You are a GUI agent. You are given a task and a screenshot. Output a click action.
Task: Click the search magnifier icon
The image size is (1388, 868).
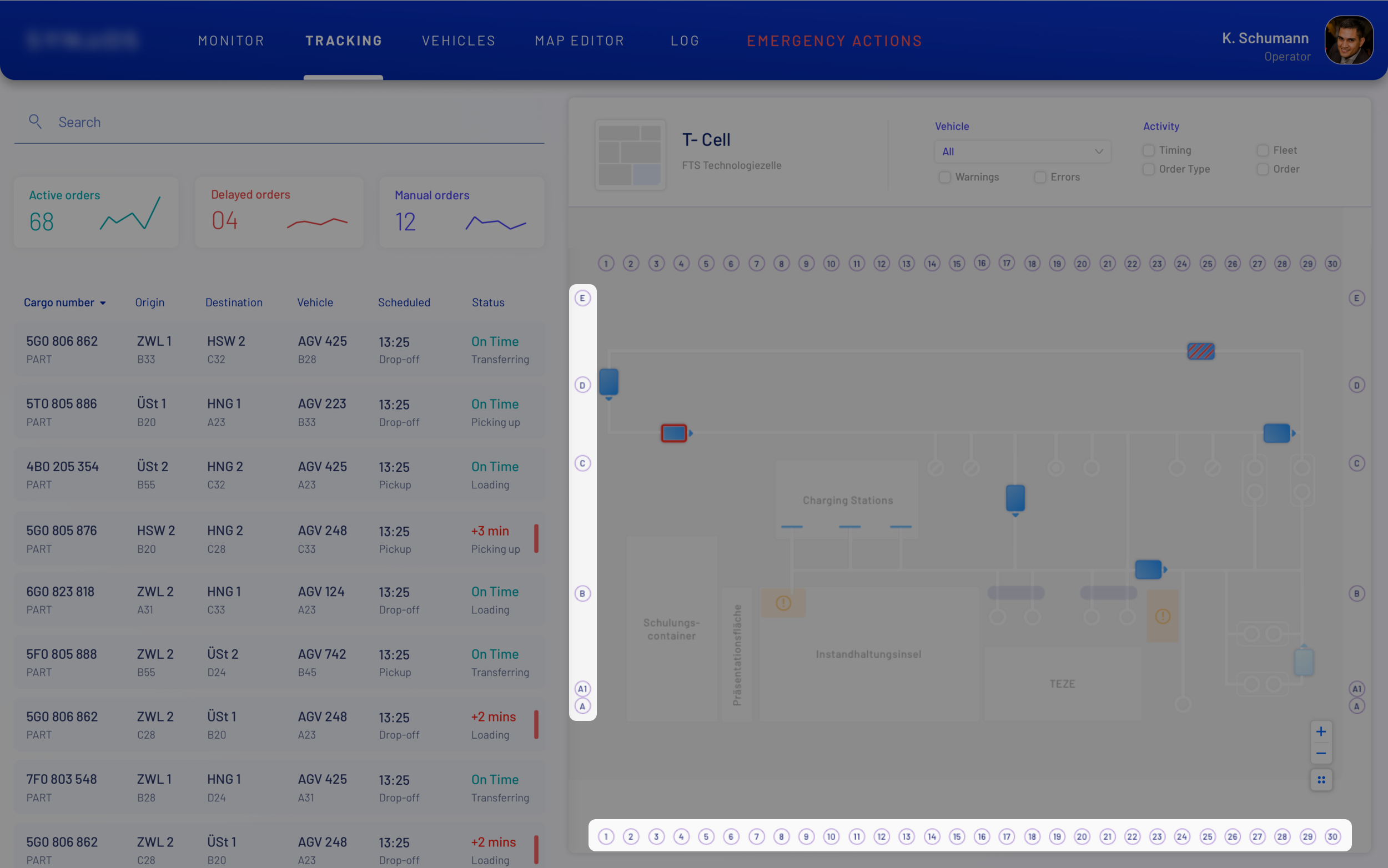(x=35, y=122)
